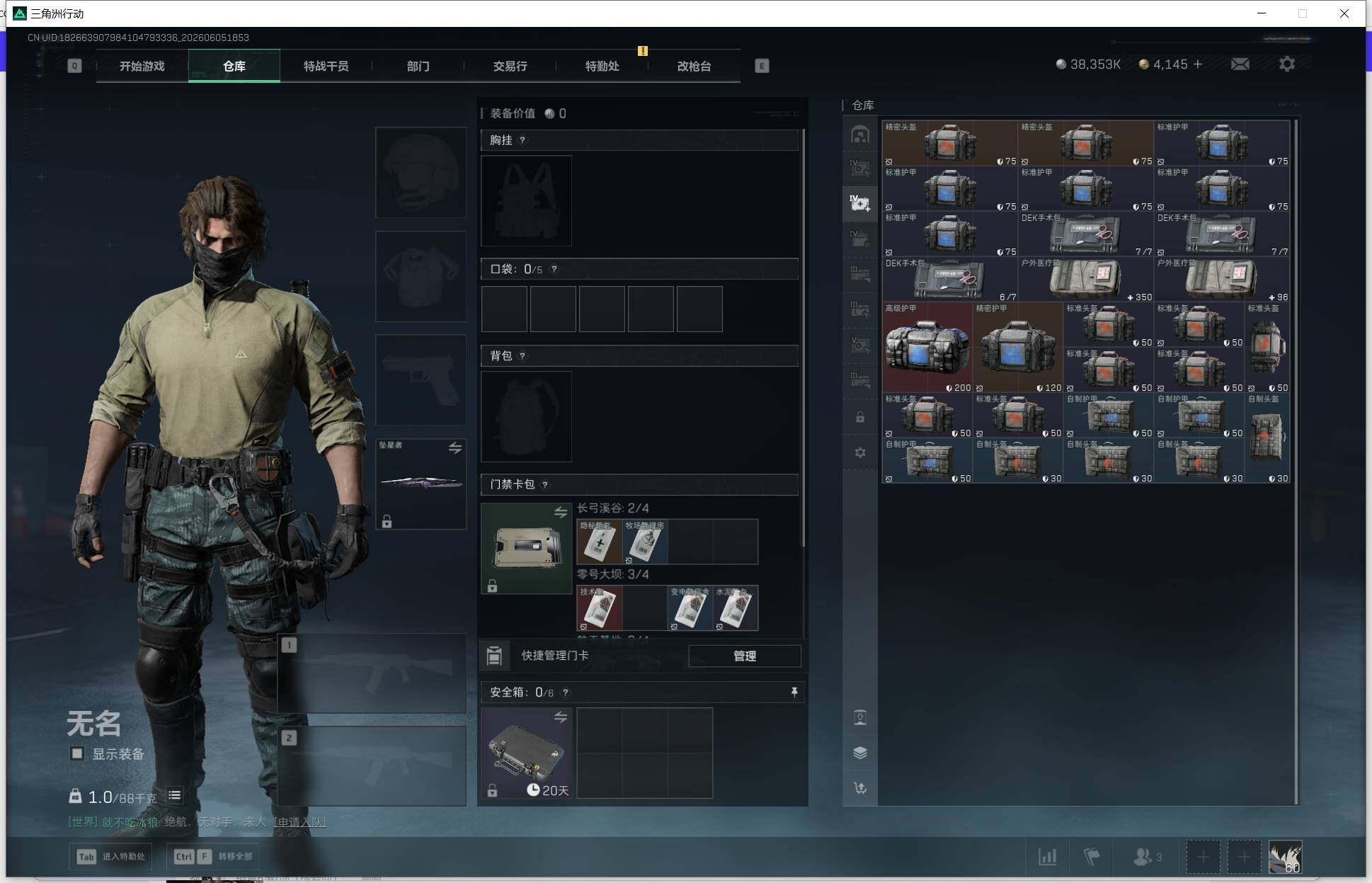The width and height of the screenshot is (1372, 883).
Task: Open the bar chart statistics icon
Action: [1047, 857]
